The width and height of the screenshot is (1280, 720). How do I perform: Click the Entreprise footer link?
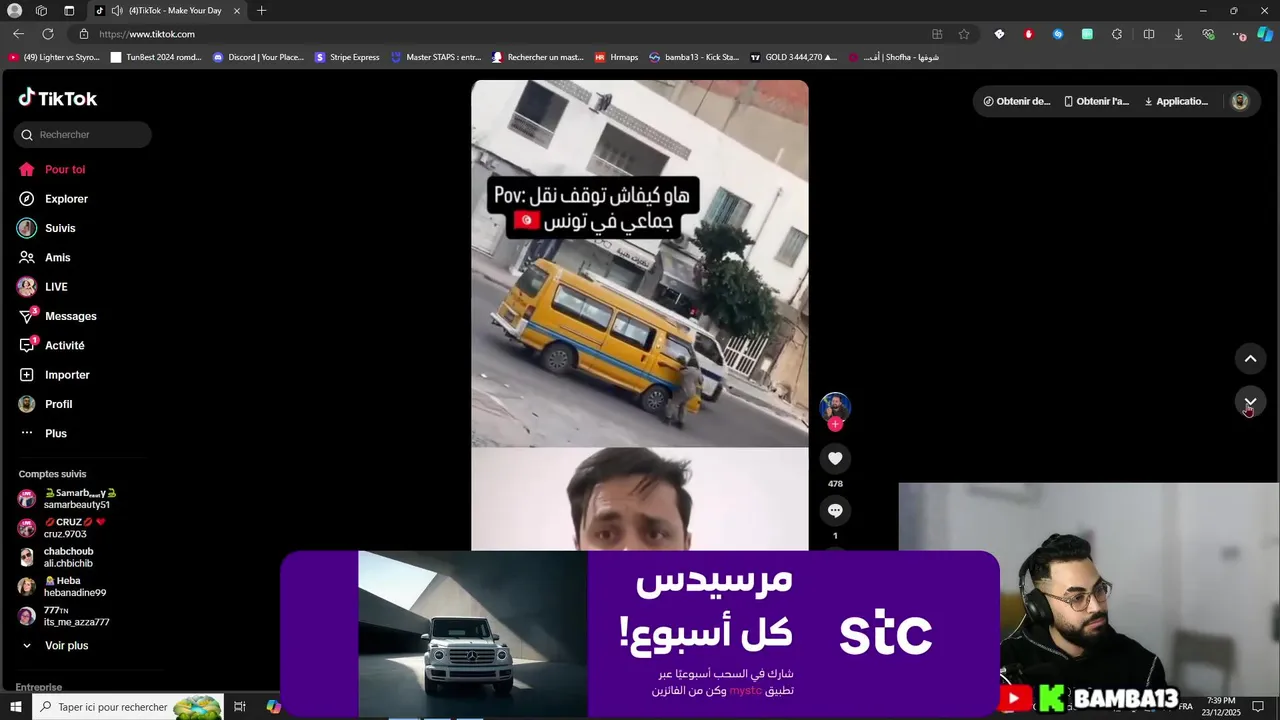[x=39, y=687]
